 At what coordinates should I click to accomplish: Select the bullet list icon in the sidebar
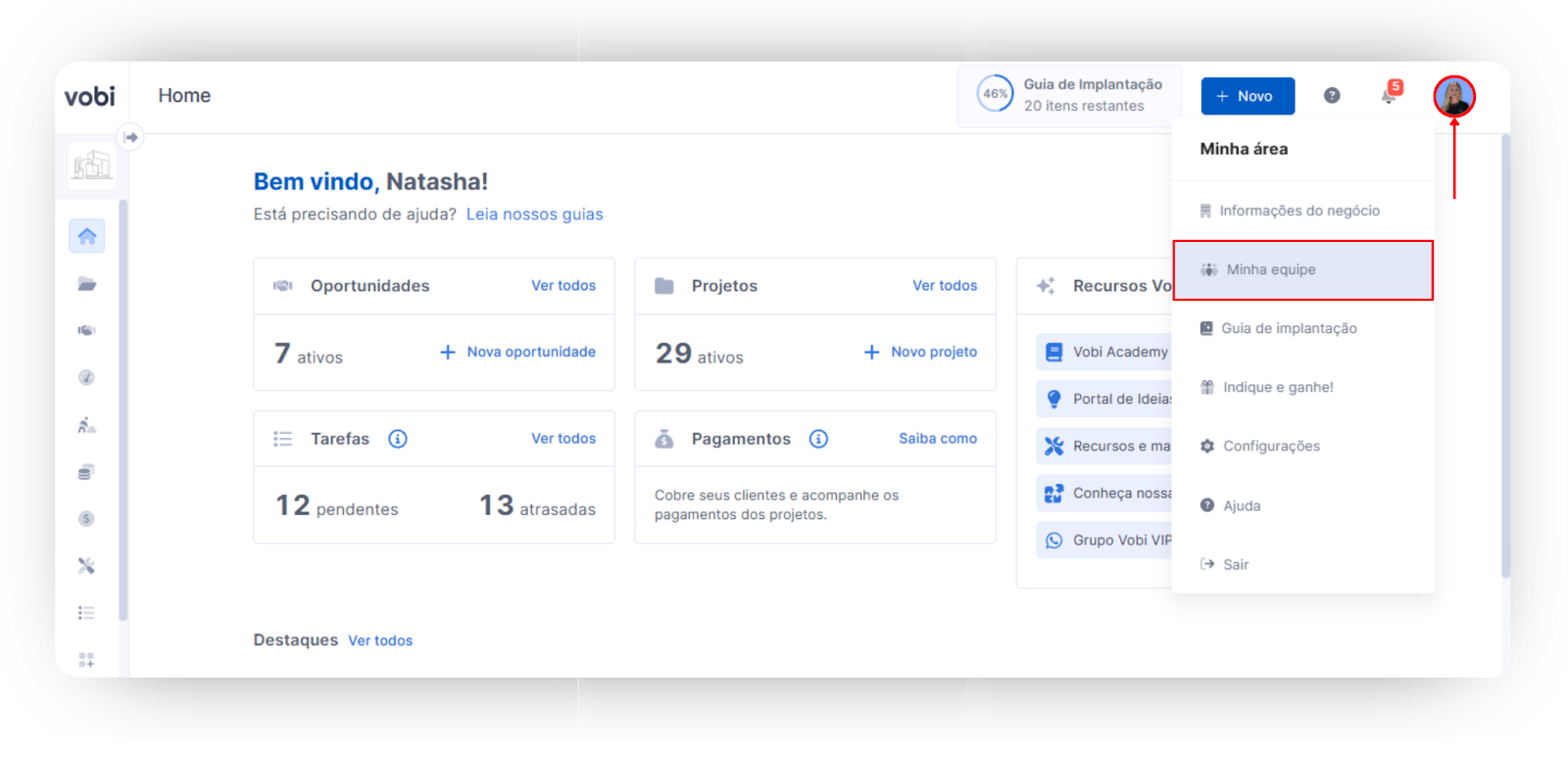tap(87, 612)
